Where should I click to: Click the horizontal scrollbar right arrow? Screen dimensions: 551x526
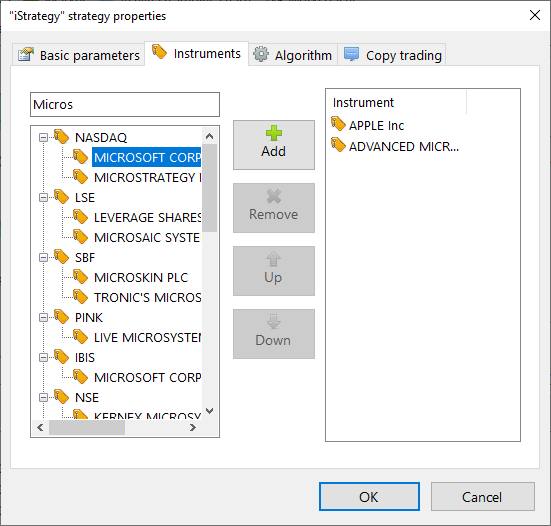193,428
